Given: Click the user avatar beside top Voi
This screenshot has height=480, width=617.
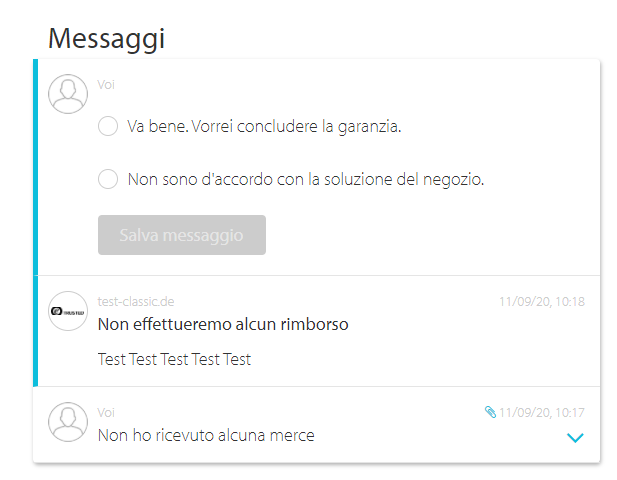Looking at the screenshot, I should [68, 94].
